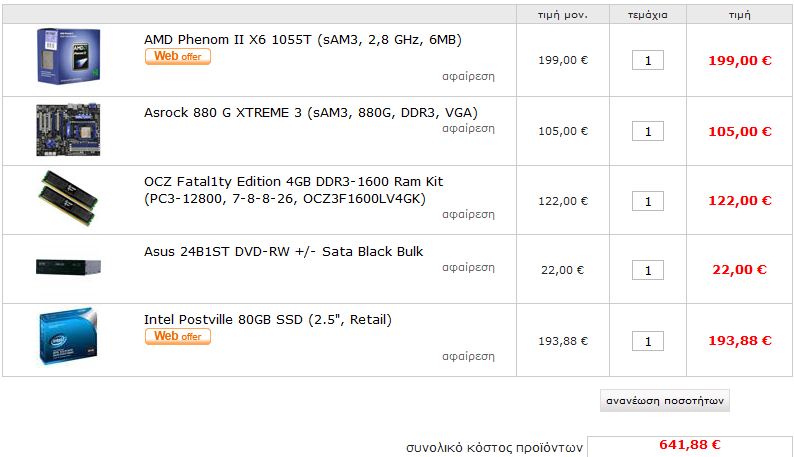Remove AMD Phenom II X6 from the cart
The image size is (794, 457).
tap(468, 76)
